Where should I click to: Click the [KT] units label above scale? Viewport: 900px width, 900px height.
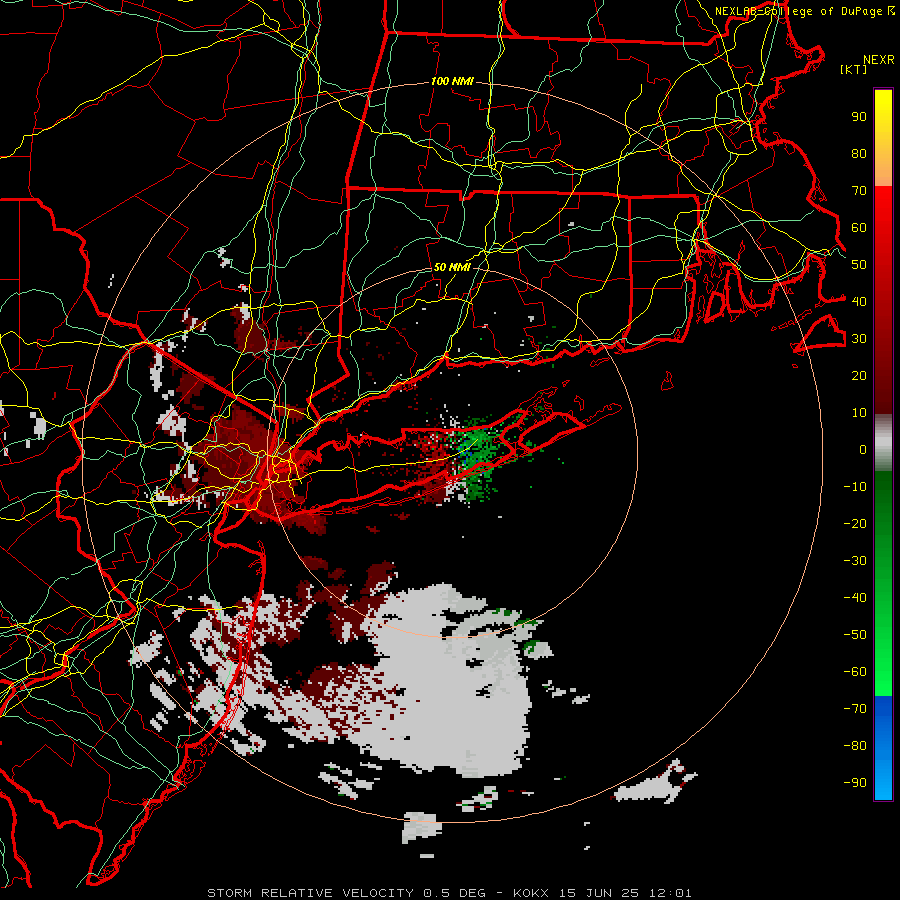854,69
